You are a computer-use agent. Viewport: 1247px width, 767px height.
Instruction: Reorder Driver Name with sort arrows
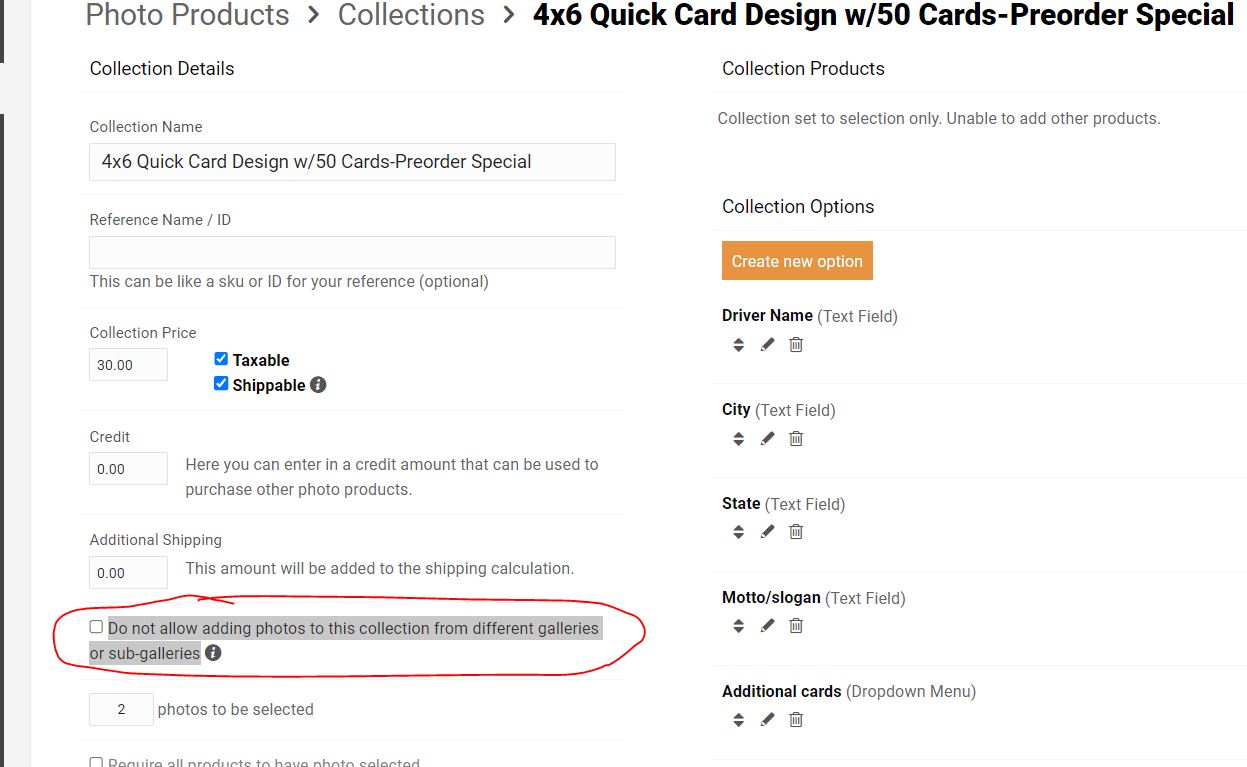tap(738, 344)
